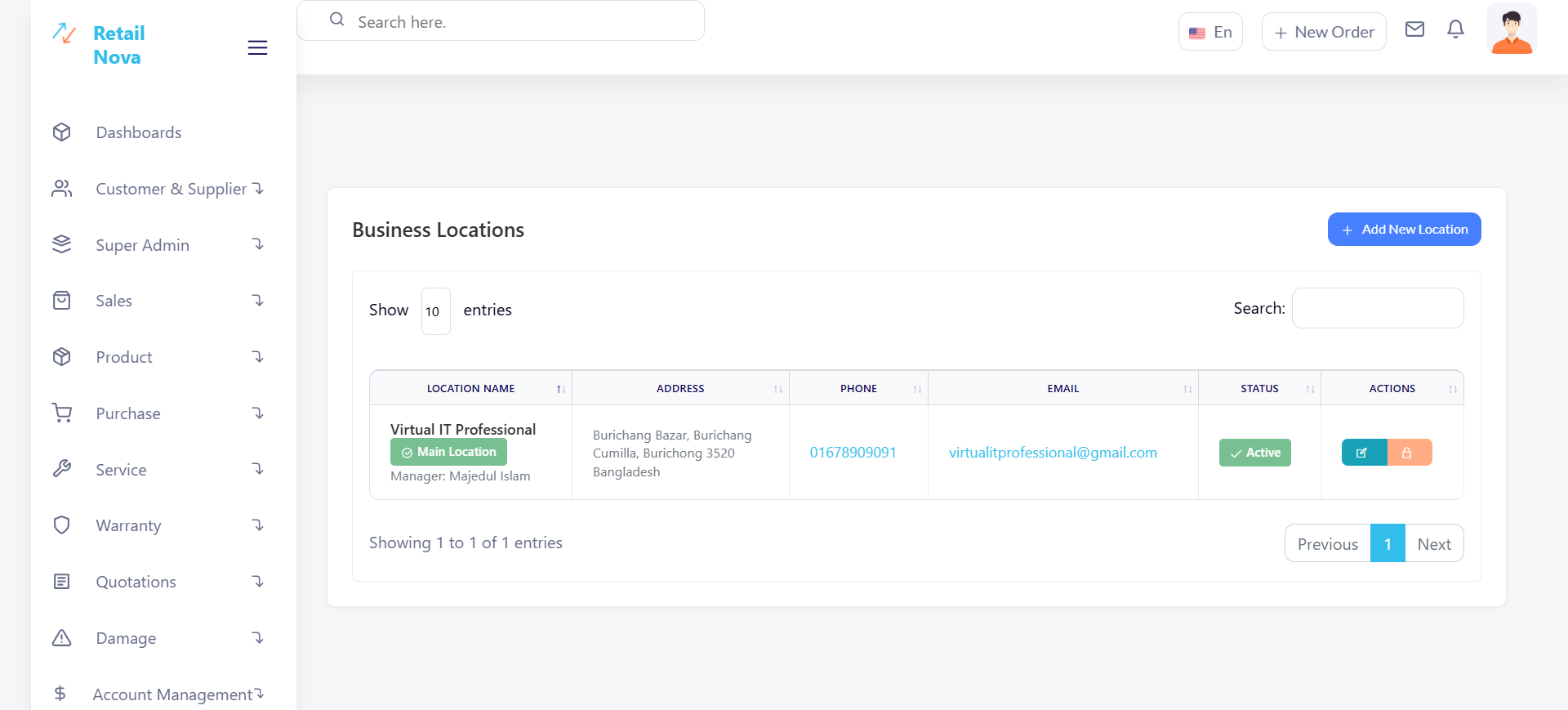1568x710 pixels.
Task: Click the Retail Nova logo icon
Action: point(65,33)
